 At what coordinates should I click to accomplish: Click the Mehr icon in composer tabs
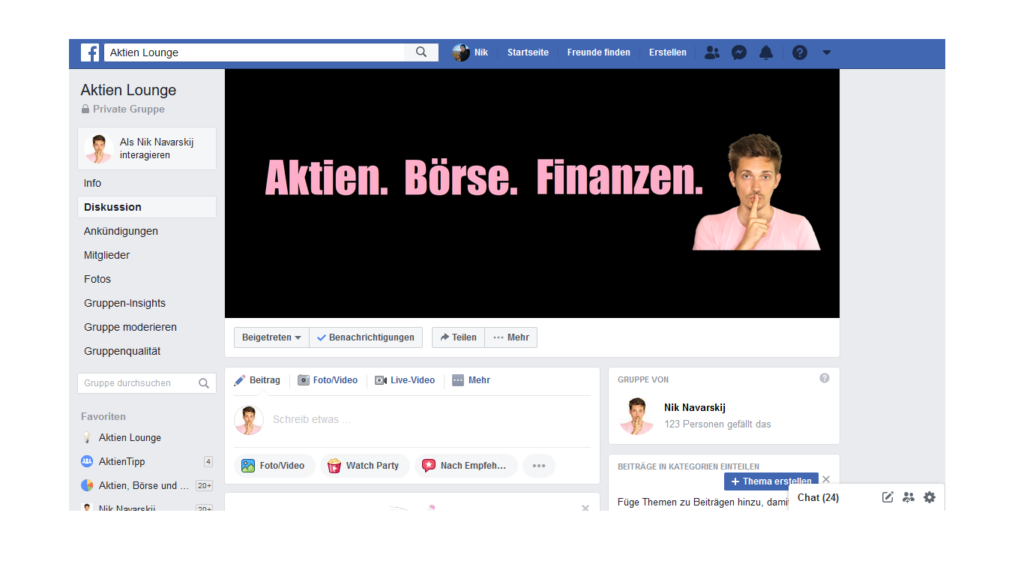click(458, 380)
